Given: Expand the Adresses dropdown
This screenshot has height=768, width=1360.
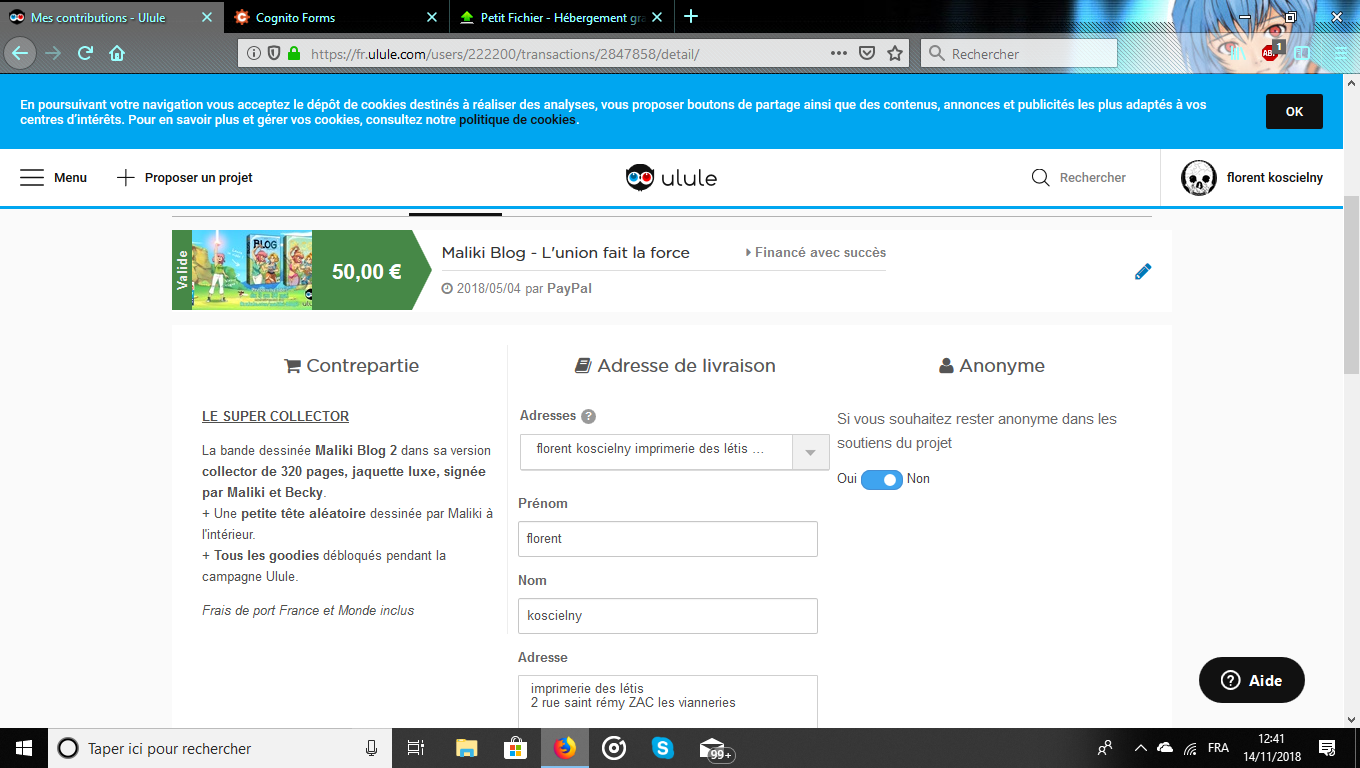Looking at the screenshot, I should pyautogui.click(x=810, y=450).
